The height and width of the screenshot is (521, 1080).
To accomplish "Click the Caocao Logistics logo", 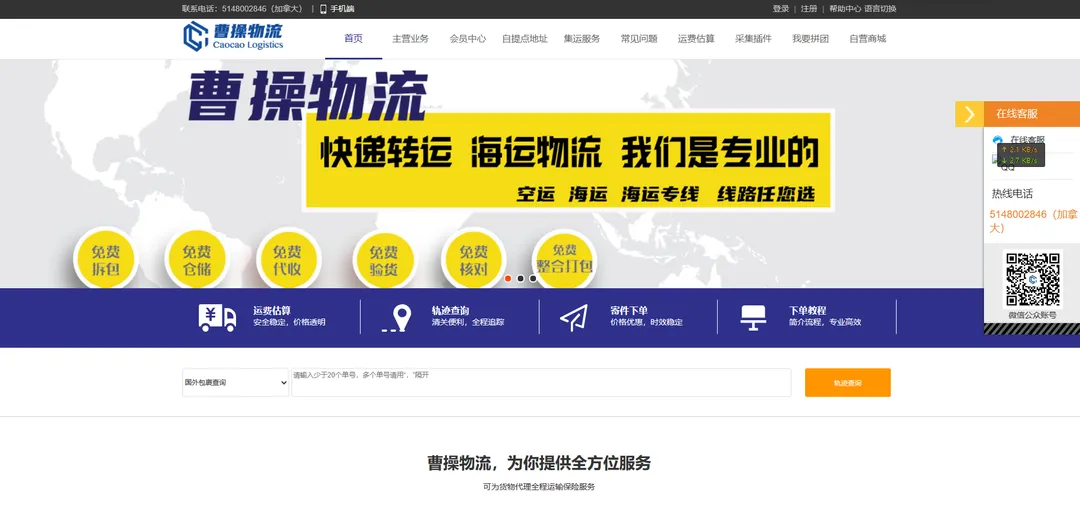I will [233, 36].
